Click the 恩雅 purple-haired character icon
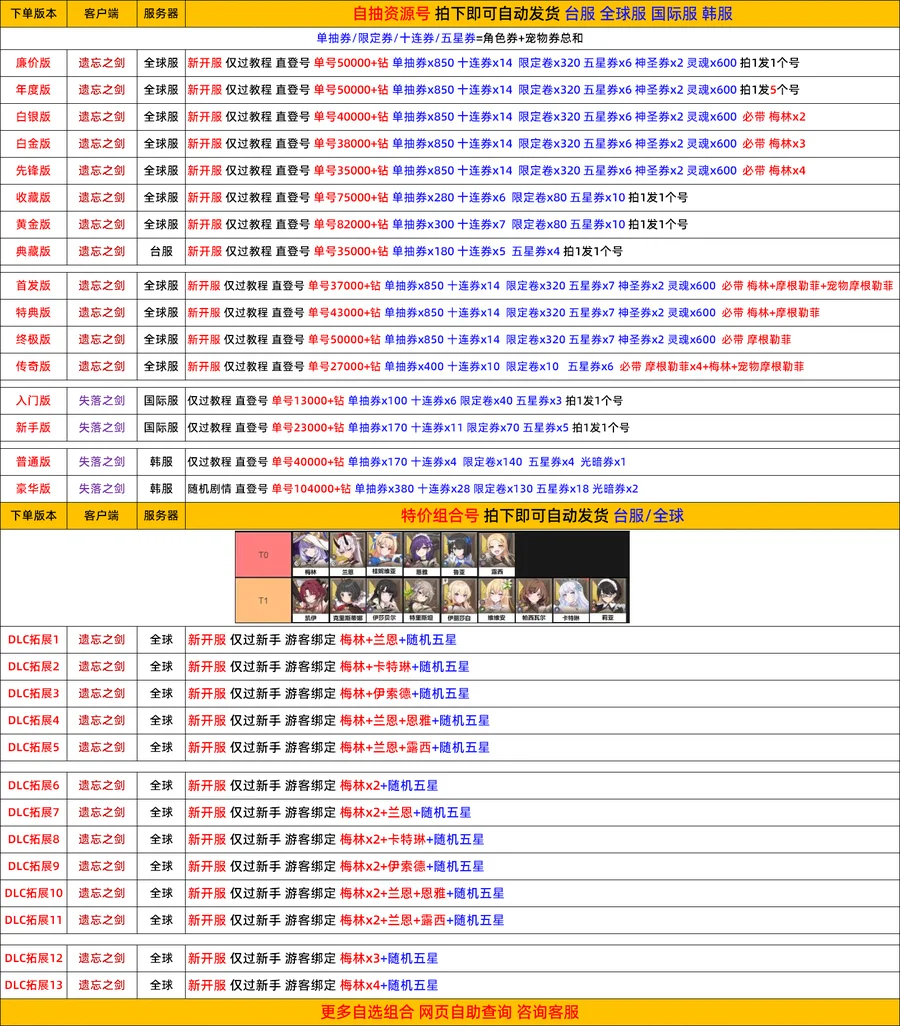 (422, 551)
